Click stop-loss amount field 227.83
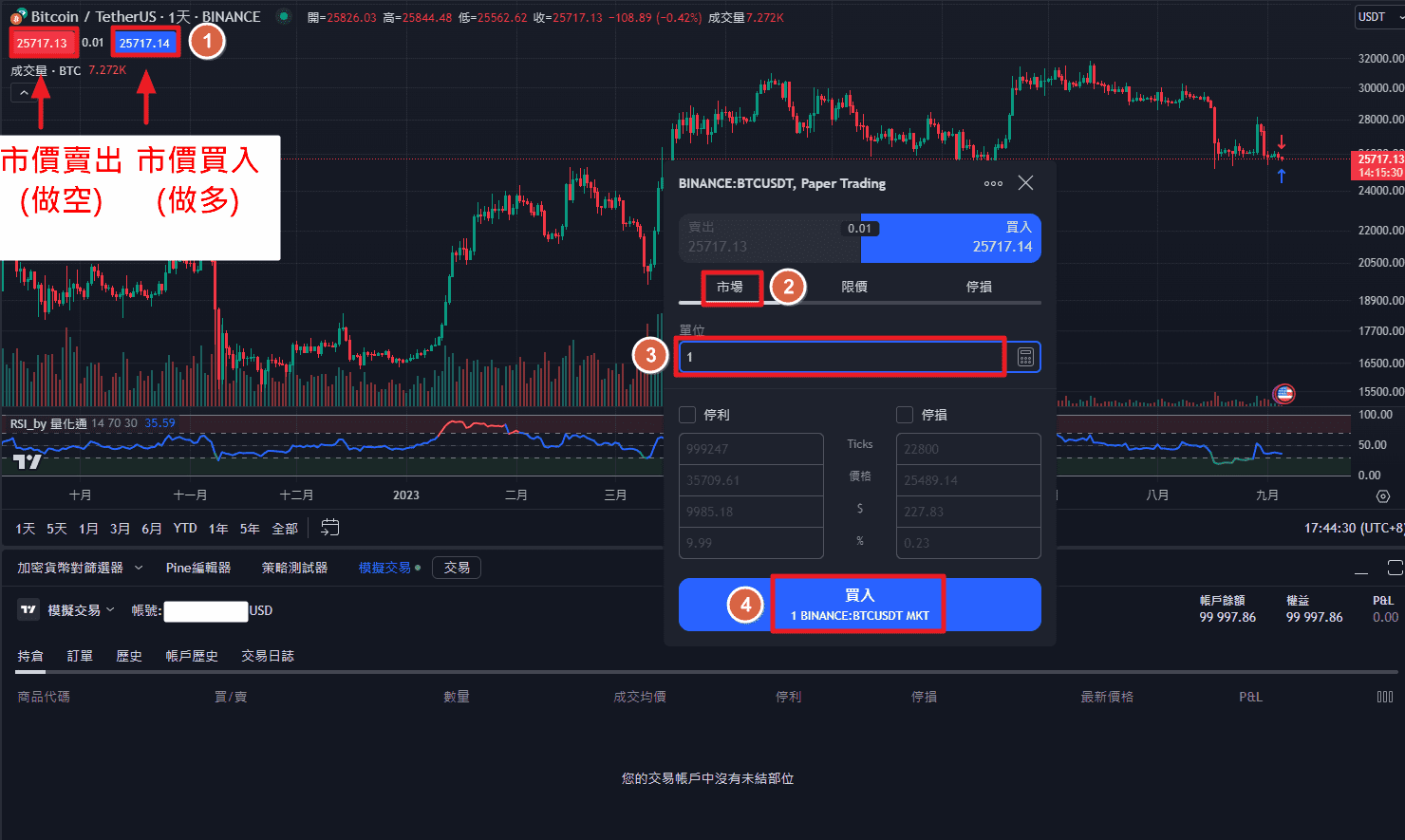Viewport: 1405px width, 840px height. [968, 512]
